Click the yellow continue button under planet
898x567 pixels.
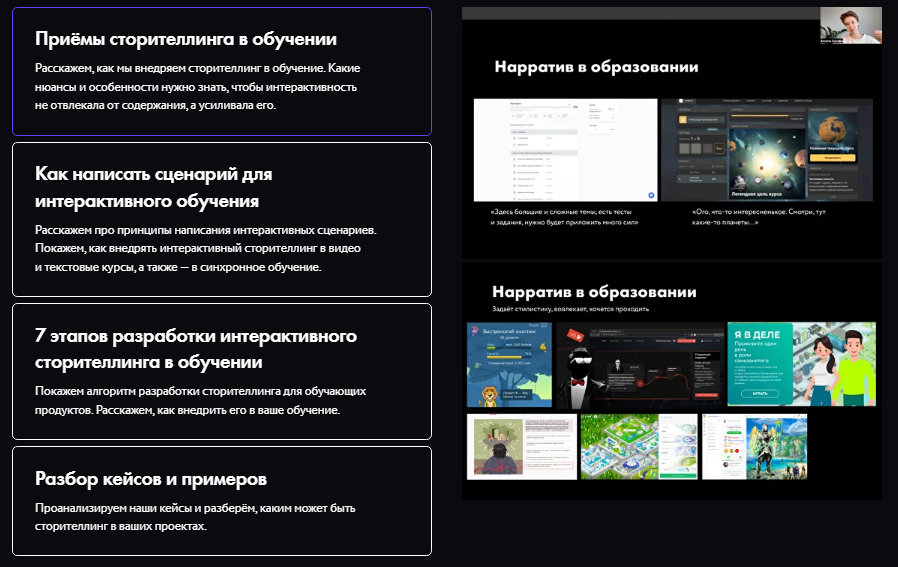pos(832,158)
